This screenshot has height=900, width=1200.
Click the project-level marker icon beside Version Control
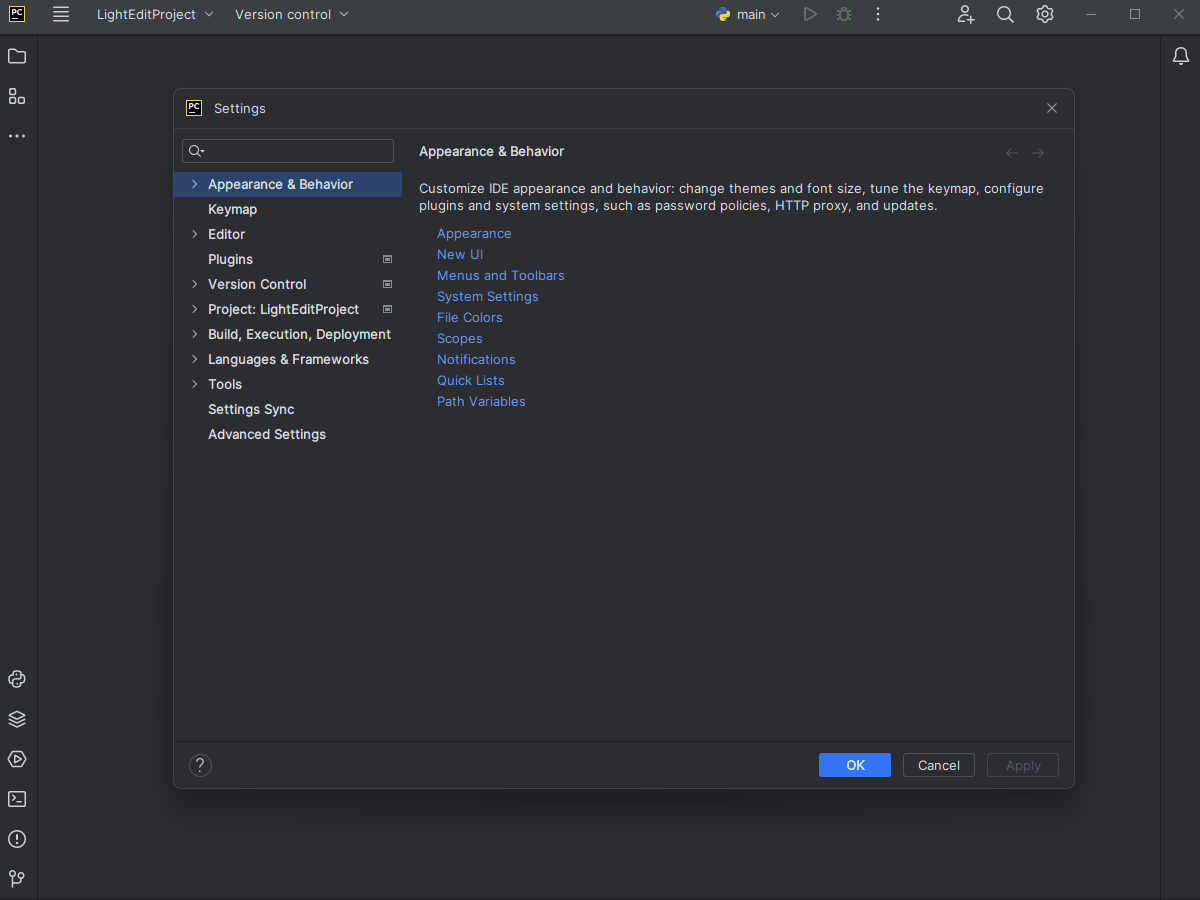tap(388, 284)
